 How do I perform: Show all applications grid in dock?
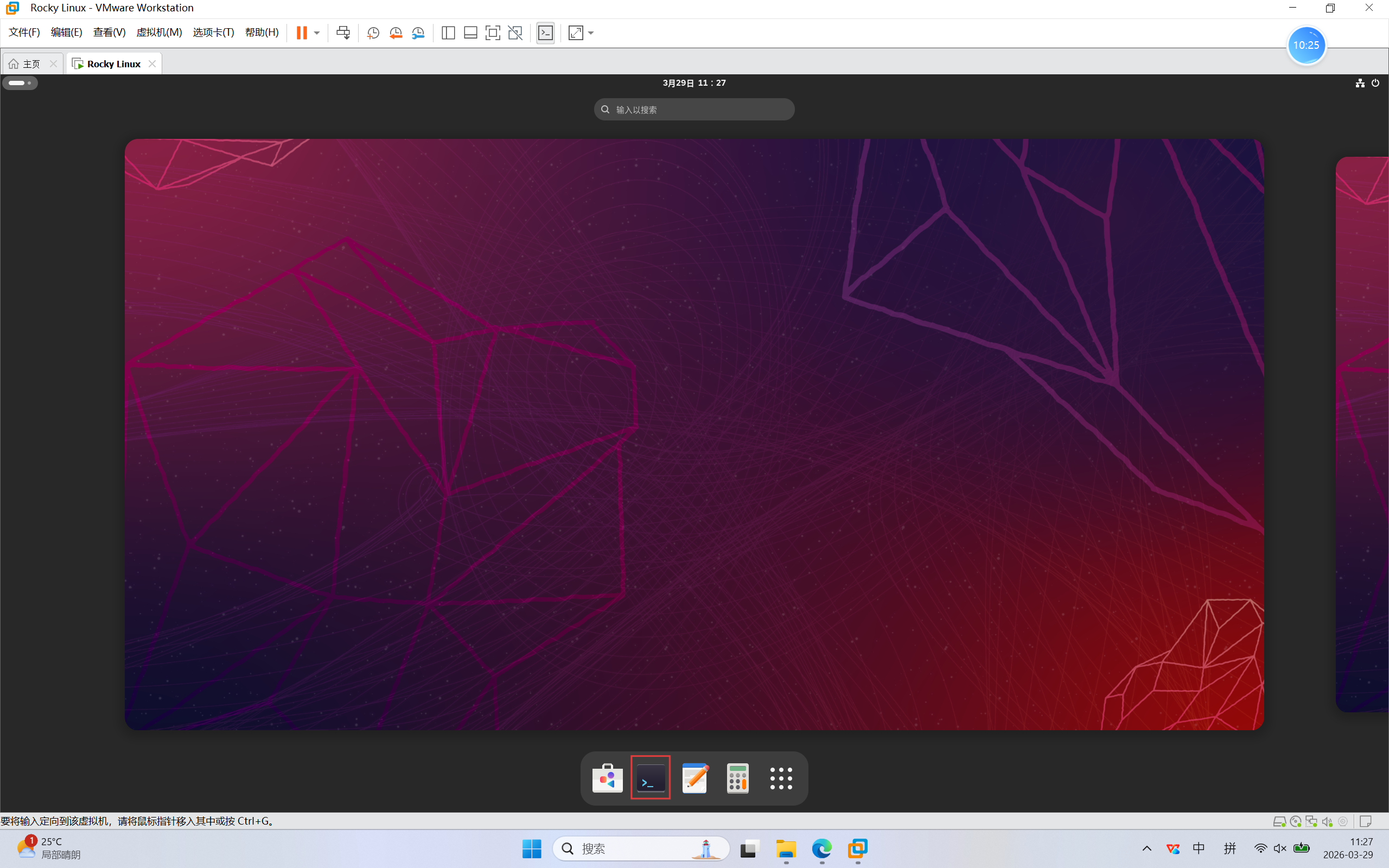coord(781,778)
